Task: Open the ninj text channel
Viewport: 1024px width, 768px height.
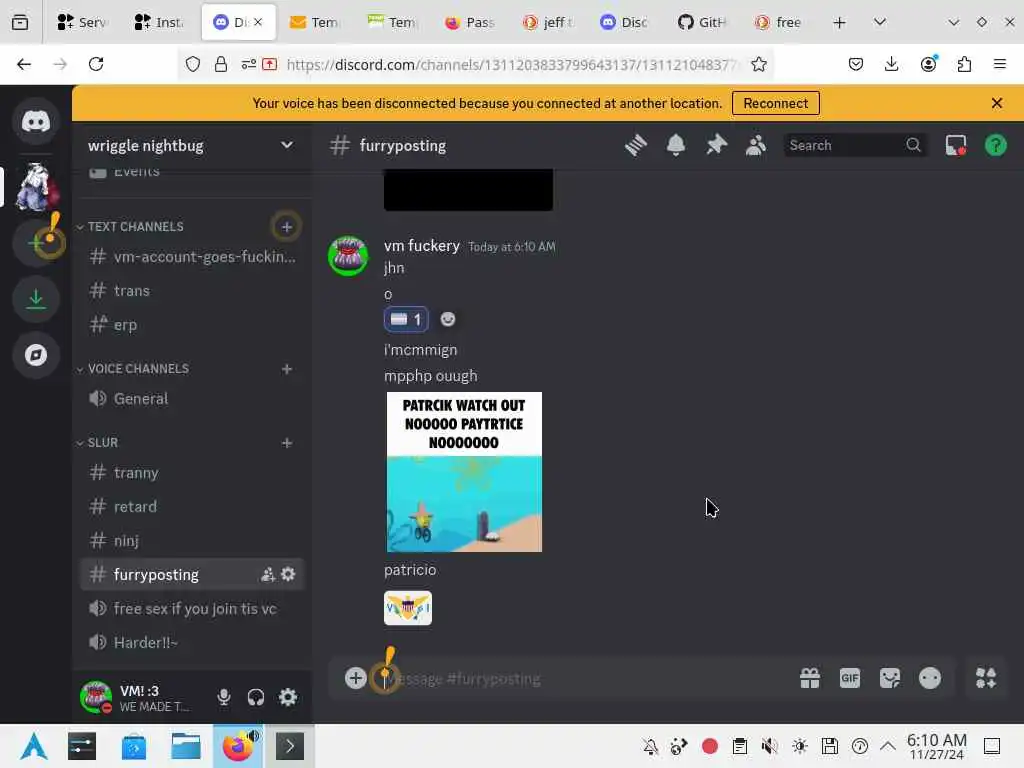Action: click(x=192, y=541)
